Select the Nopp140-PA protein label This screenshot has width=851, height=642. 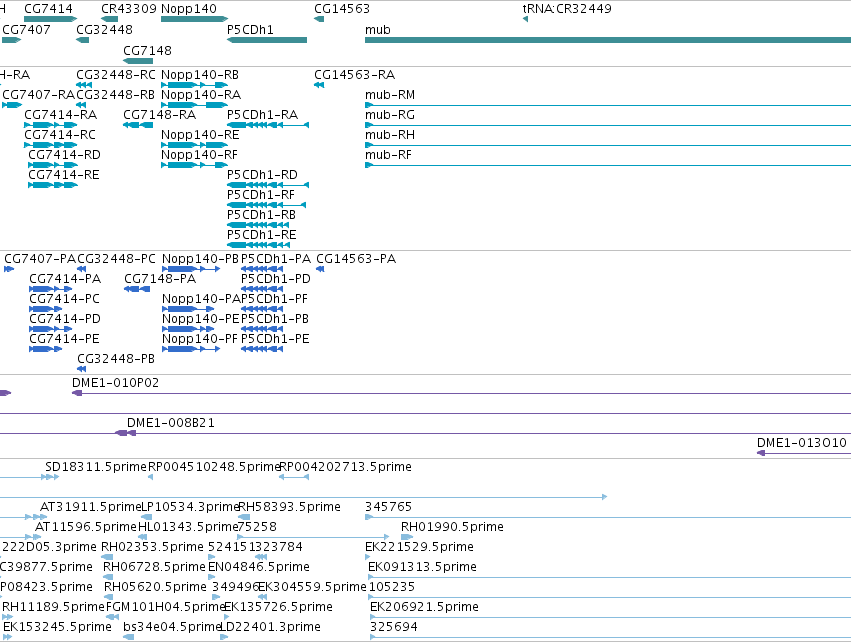pos(201,299)
